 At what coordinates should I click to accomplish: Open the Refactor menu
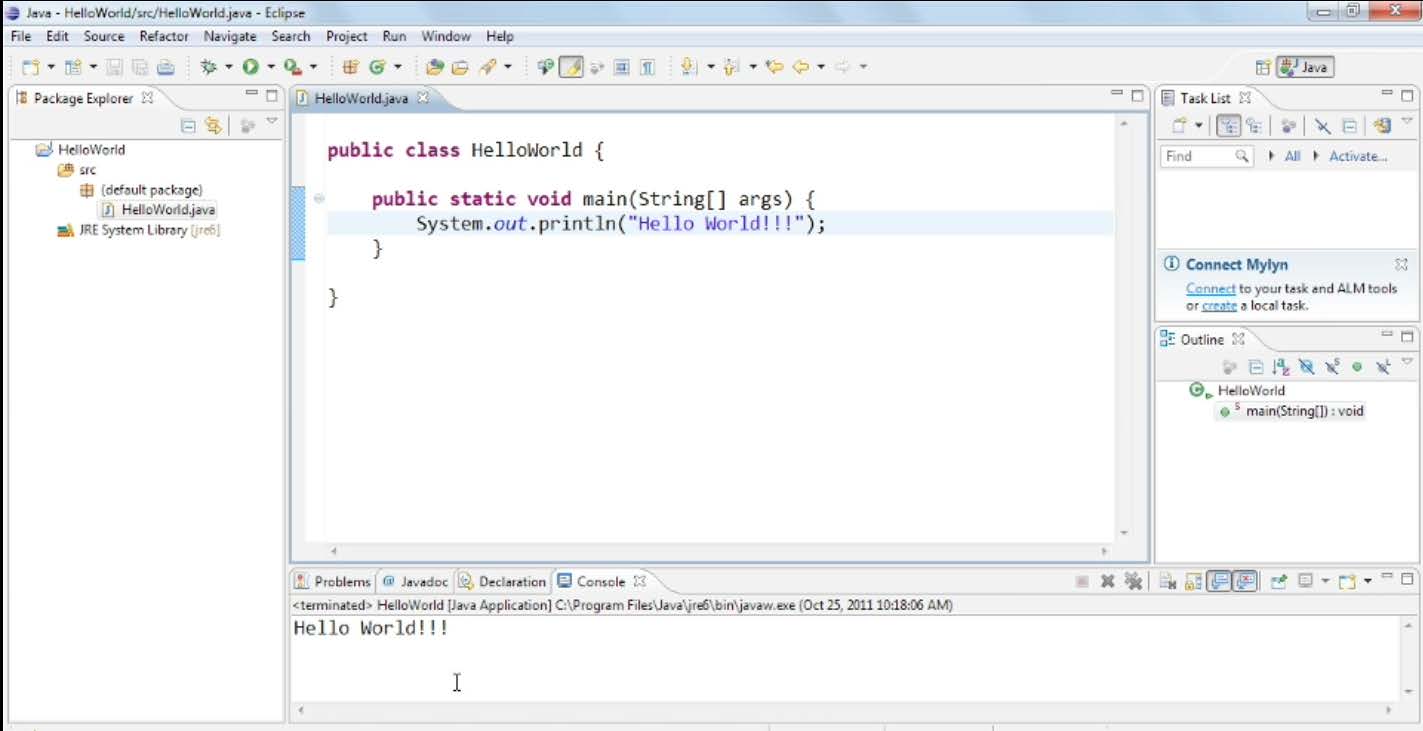[164, 36]
